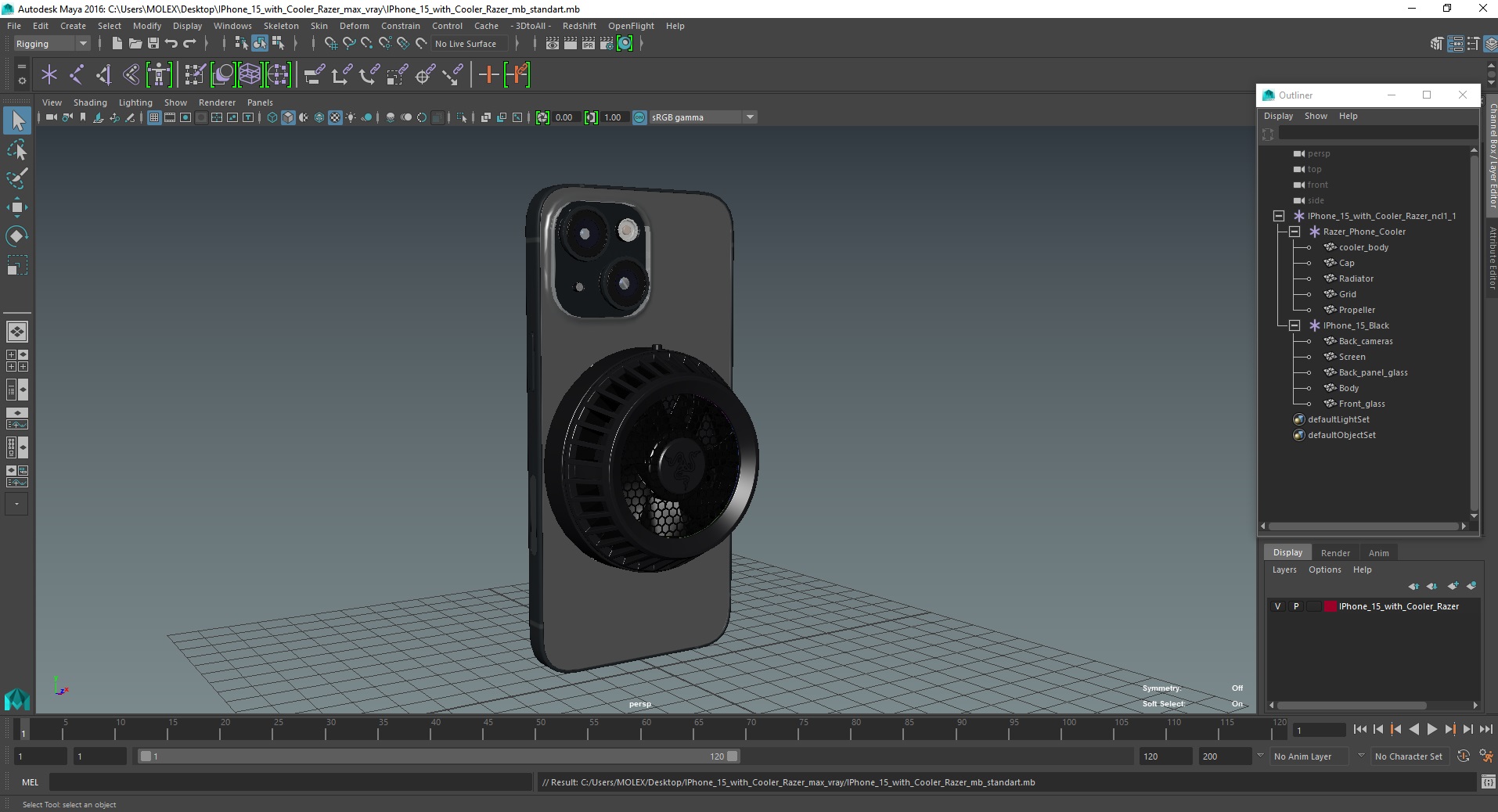Open the Script Editor icon at bottom right
The image size is (1498, 812).
1488,781
